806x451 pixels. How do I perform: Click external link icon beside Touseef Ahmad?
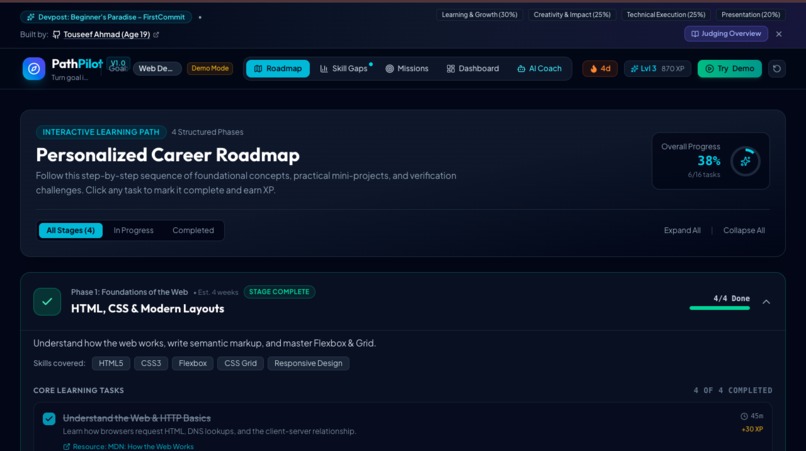(156, 34)
